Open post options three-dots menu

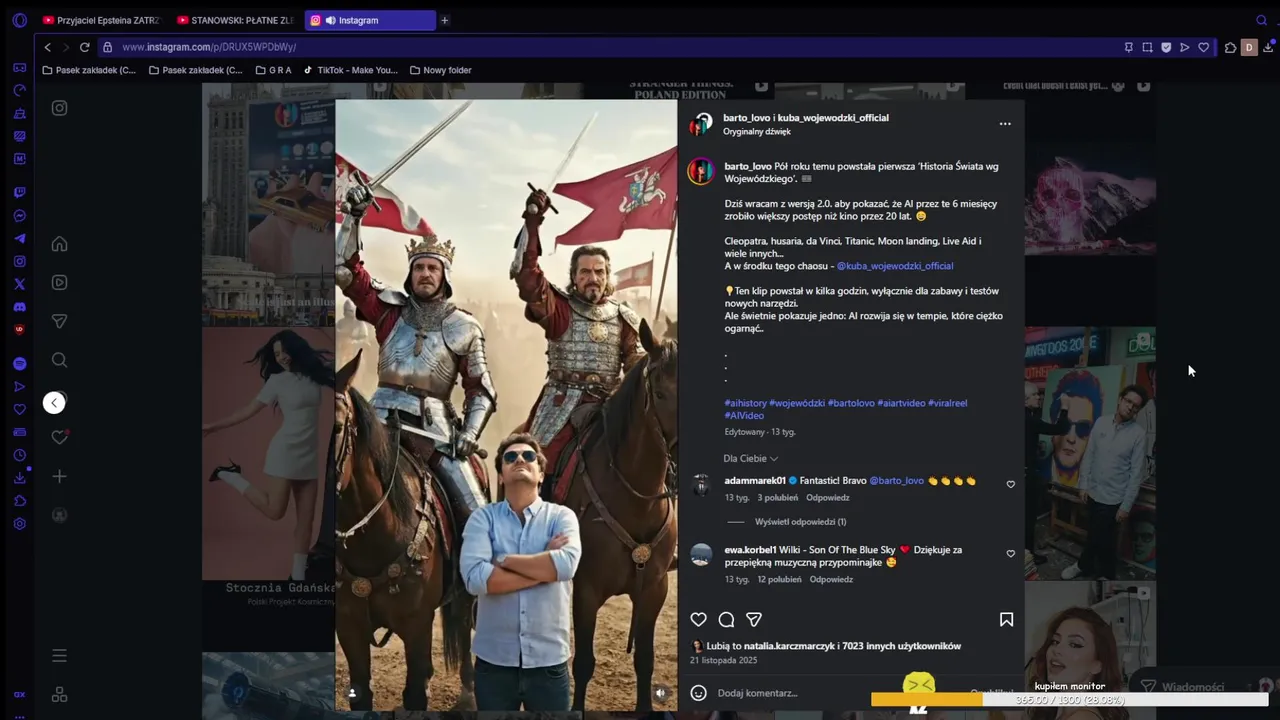[1005, 124]
